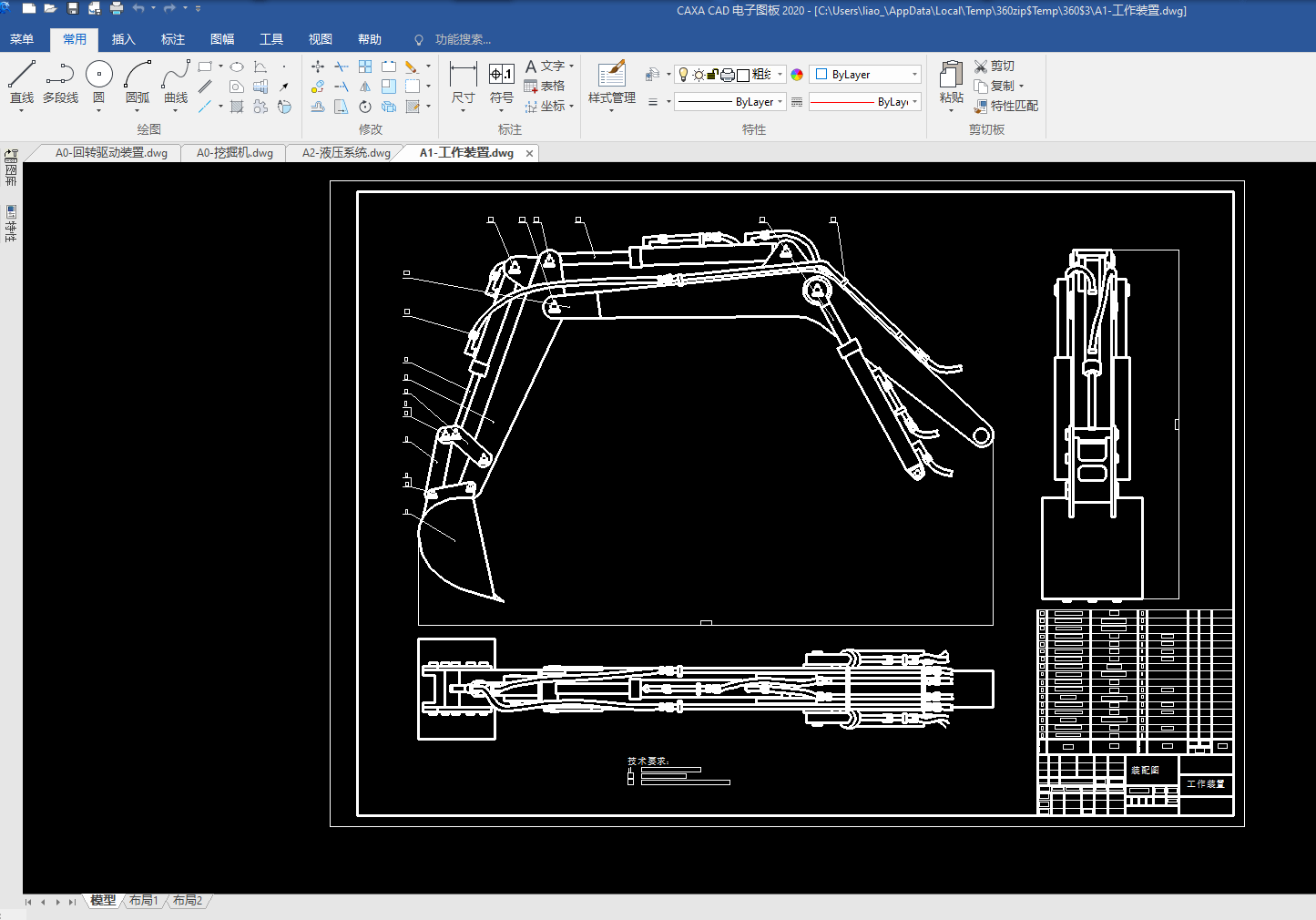Open the red-line ByLayer lineweight dropdown

[914, 102]
